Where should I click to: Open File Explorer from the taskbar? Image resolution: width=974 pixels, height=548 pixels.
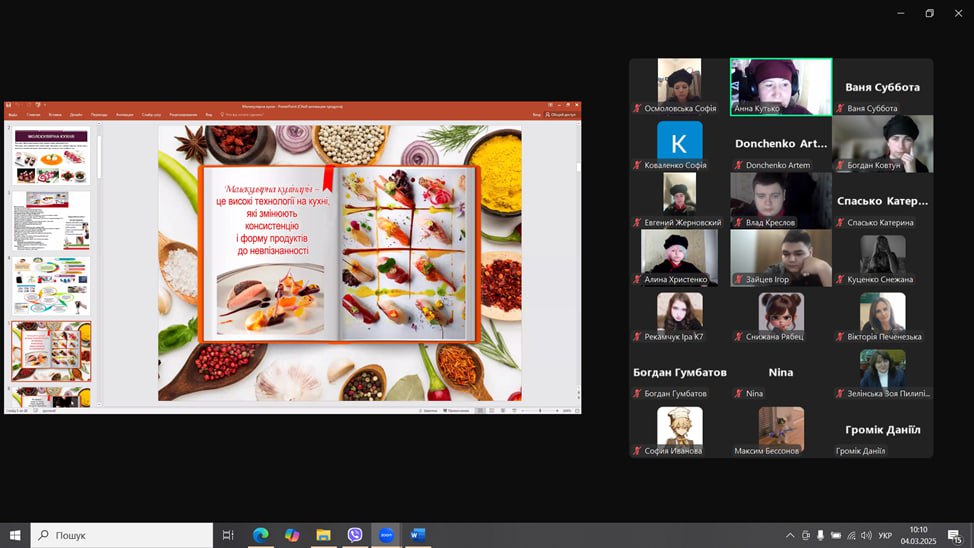click(x=323, y=535)
